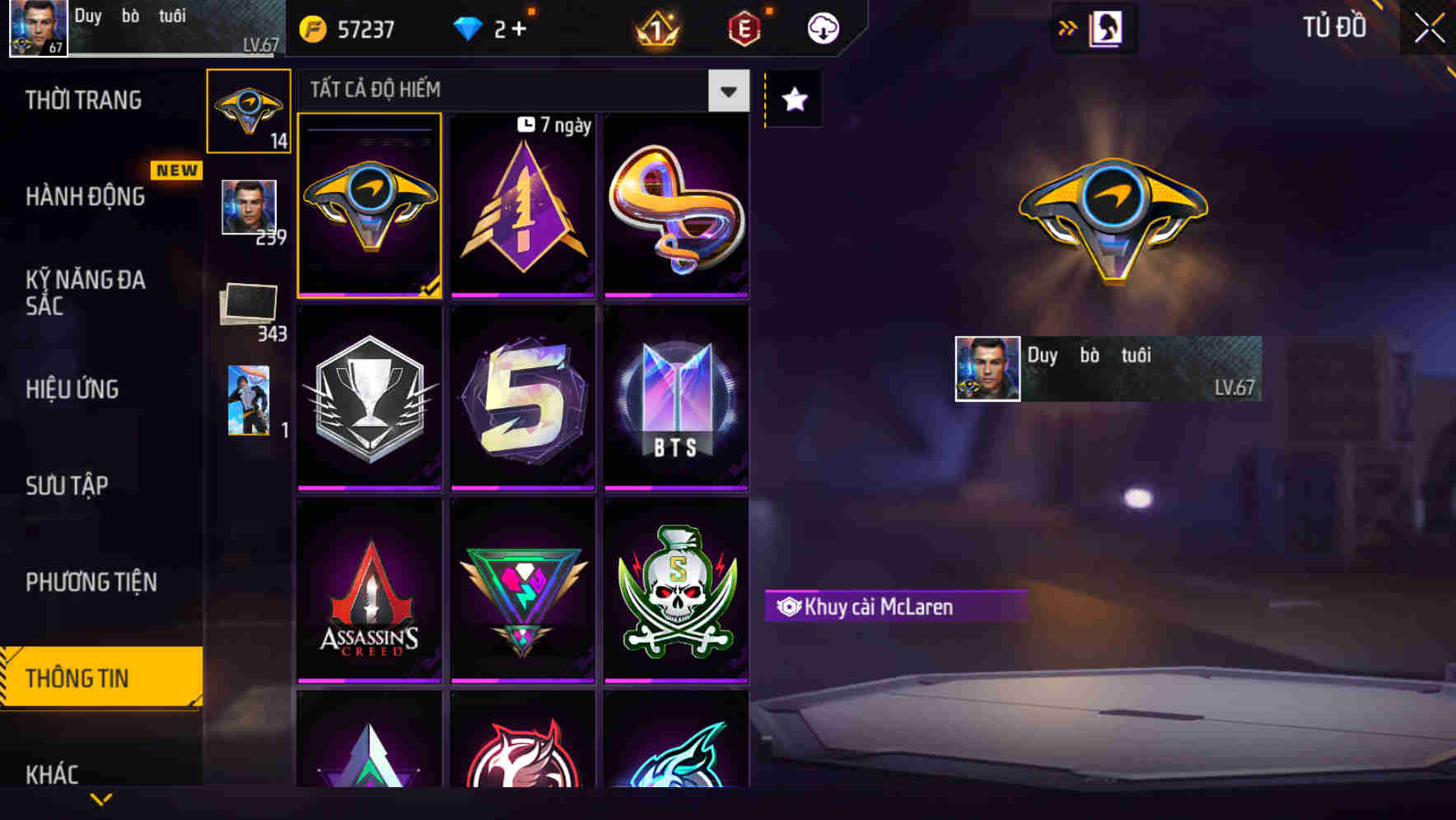Expand the Tất cả độ hiếm rarity filter
The width and height of the screenshot is (1456, 820).
point(525,91)
